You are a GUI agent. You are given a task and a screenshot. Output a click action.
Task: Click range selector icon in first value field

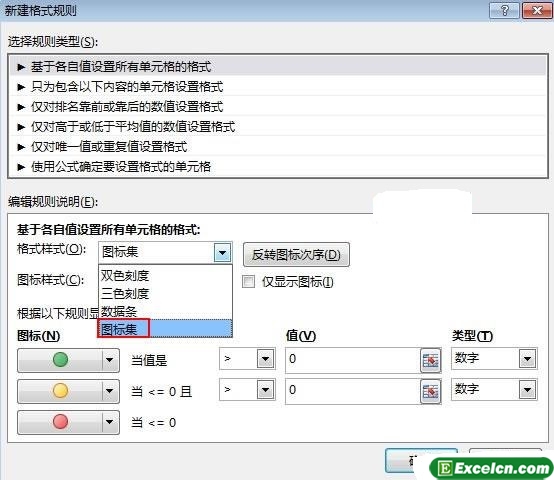[431, 360]
